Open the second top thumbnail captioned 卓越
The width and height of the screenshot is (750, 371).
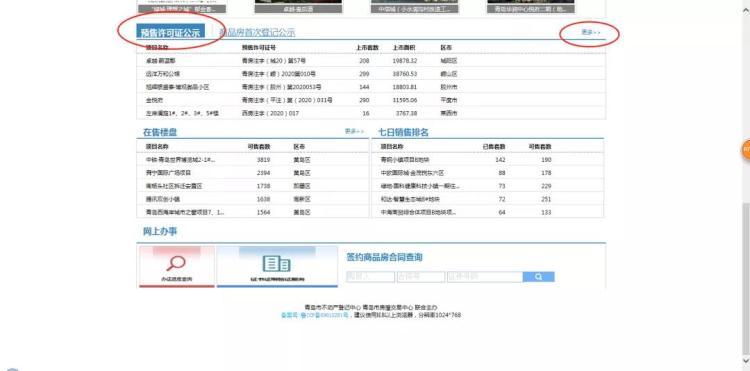[298, 7]
